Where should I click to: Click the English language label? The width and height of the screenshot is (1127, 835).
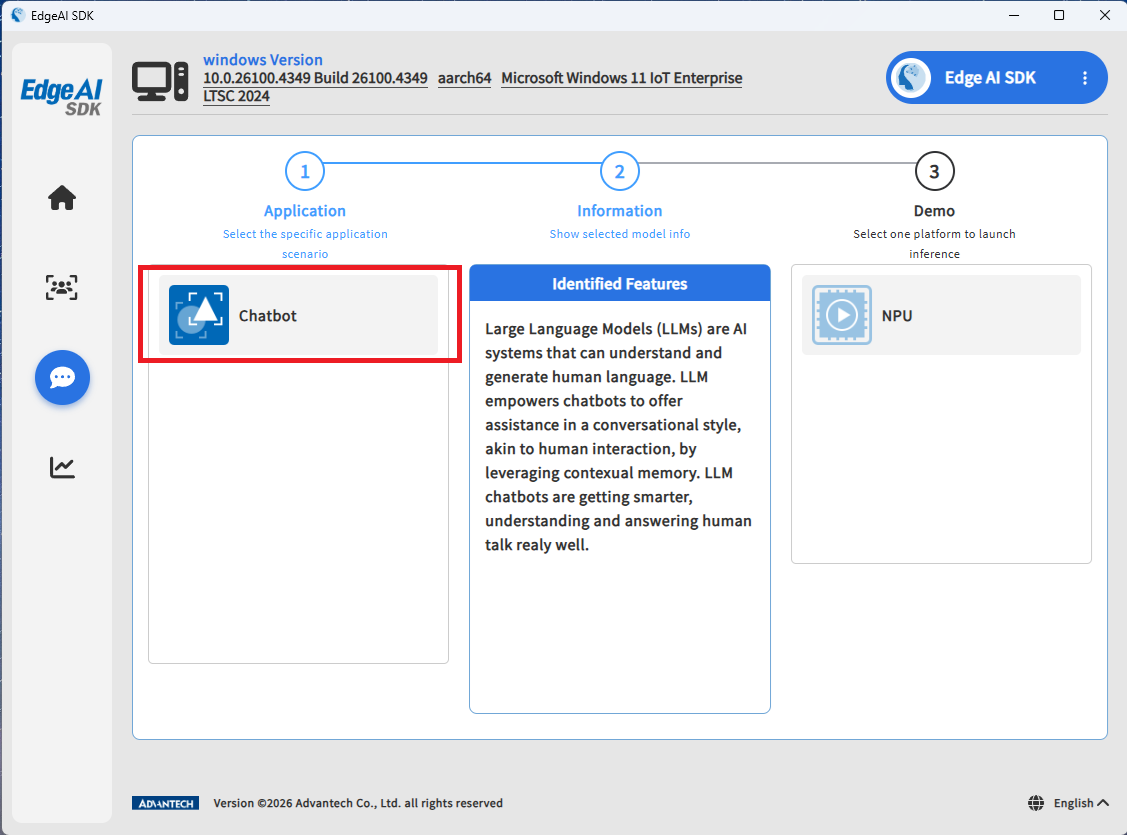point(1073,803)
